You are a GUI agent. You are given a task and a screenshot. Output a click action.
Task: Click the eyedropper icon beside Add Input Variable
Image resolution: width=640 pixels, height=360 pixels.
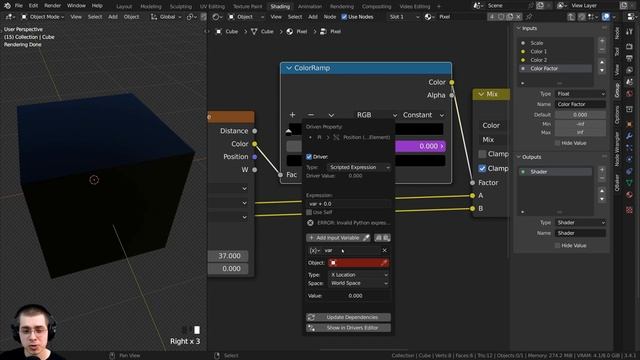(366, 238)
